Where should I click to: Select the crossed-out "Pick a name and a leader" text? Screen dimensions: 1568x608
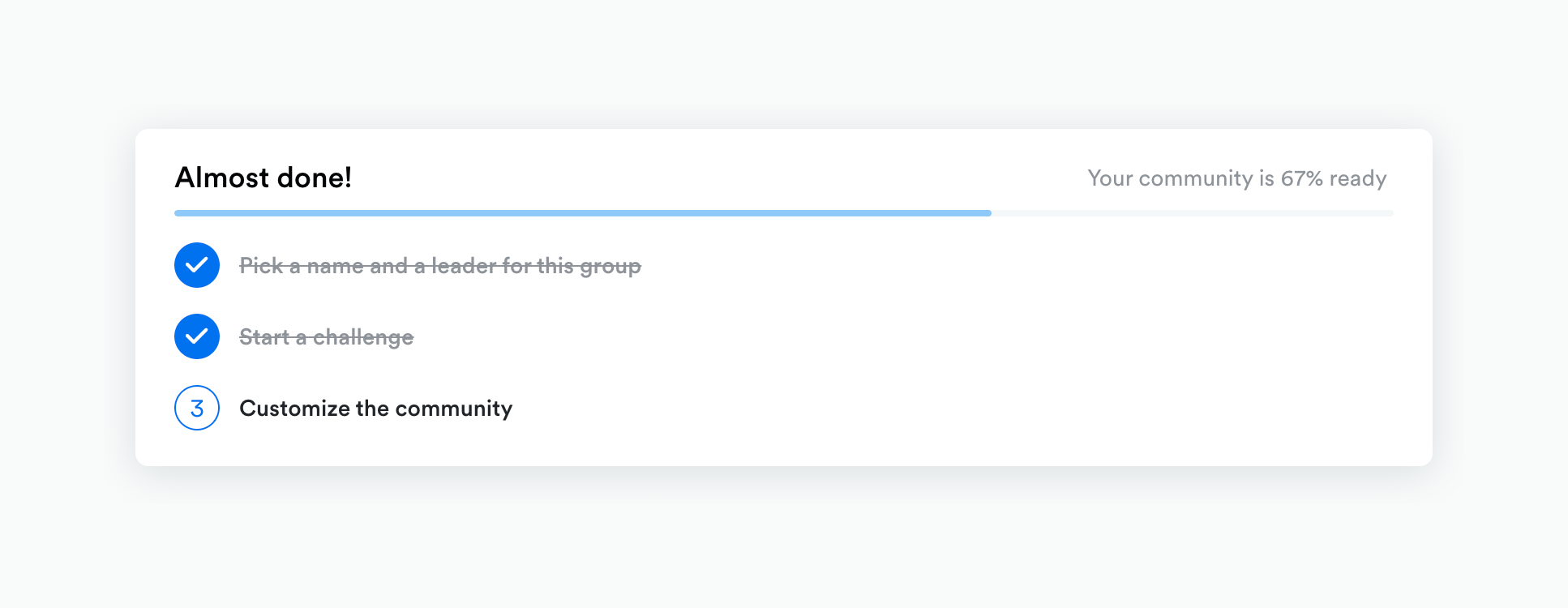[x=439, y=266]
